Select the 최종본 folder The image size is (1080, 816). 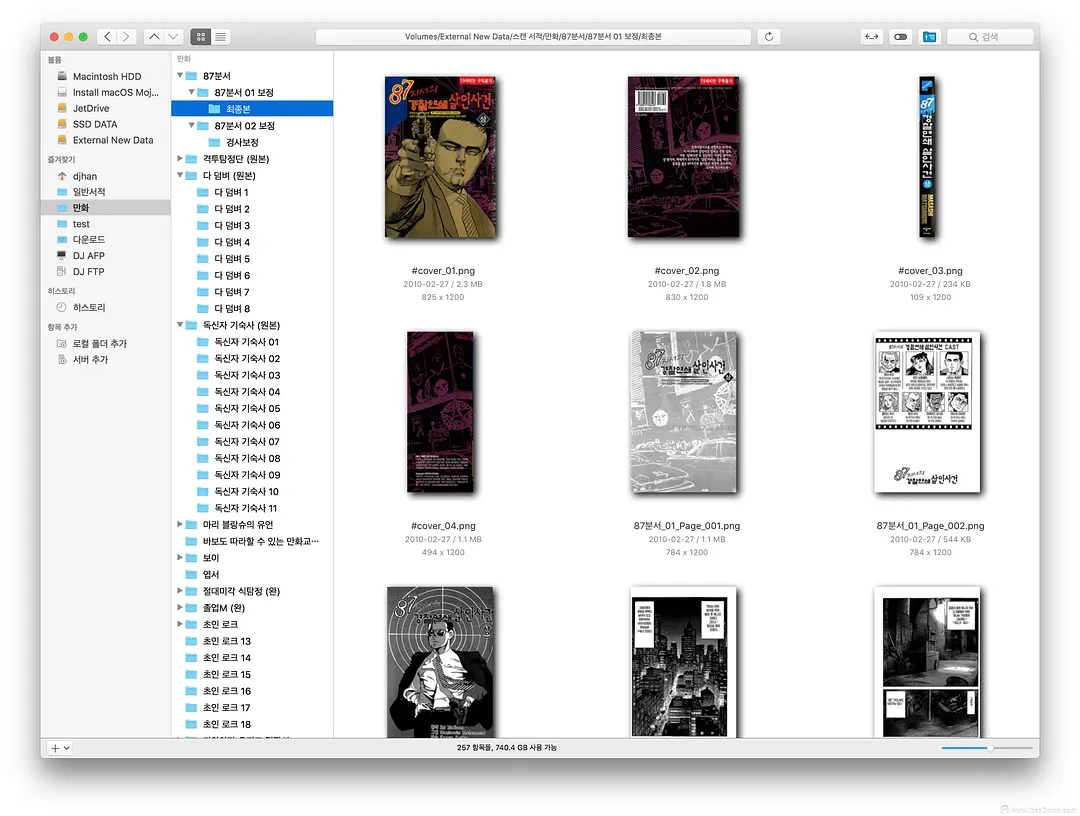click(x=252, y=109)
